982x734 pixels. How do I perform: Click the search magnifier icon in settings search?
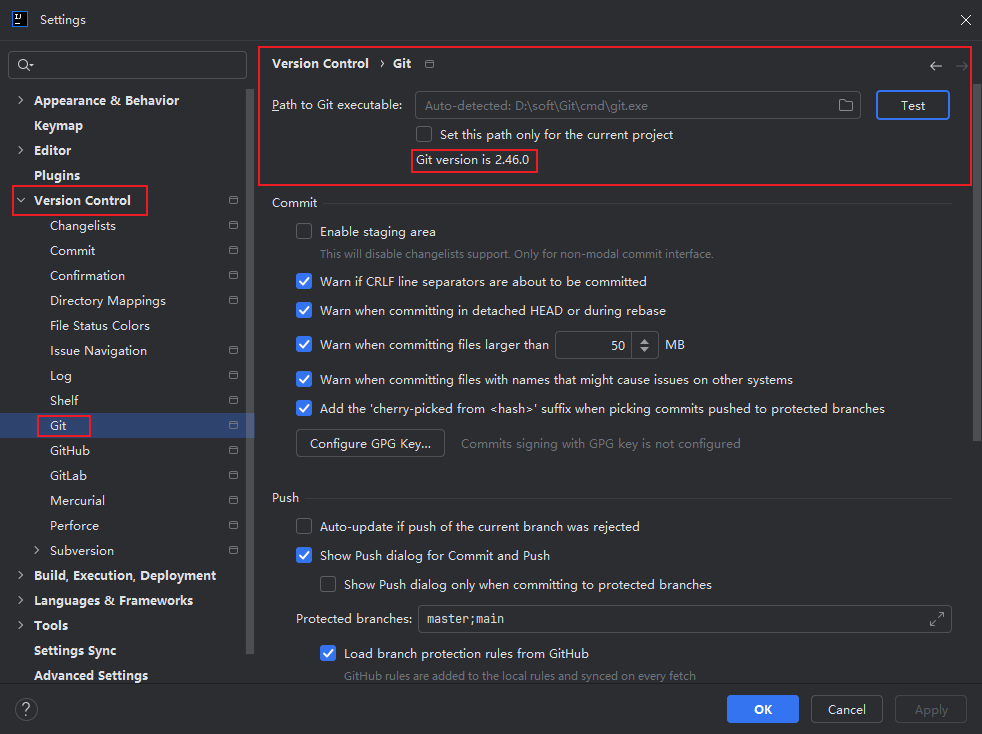pyautogui.click(x=25, y=65)
